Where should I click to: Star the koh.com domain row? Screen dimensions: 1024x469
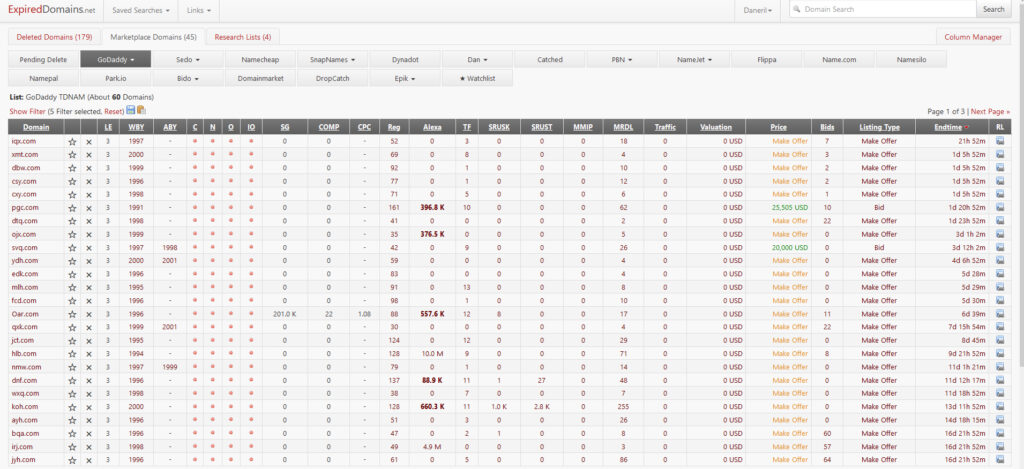point(72,407)
